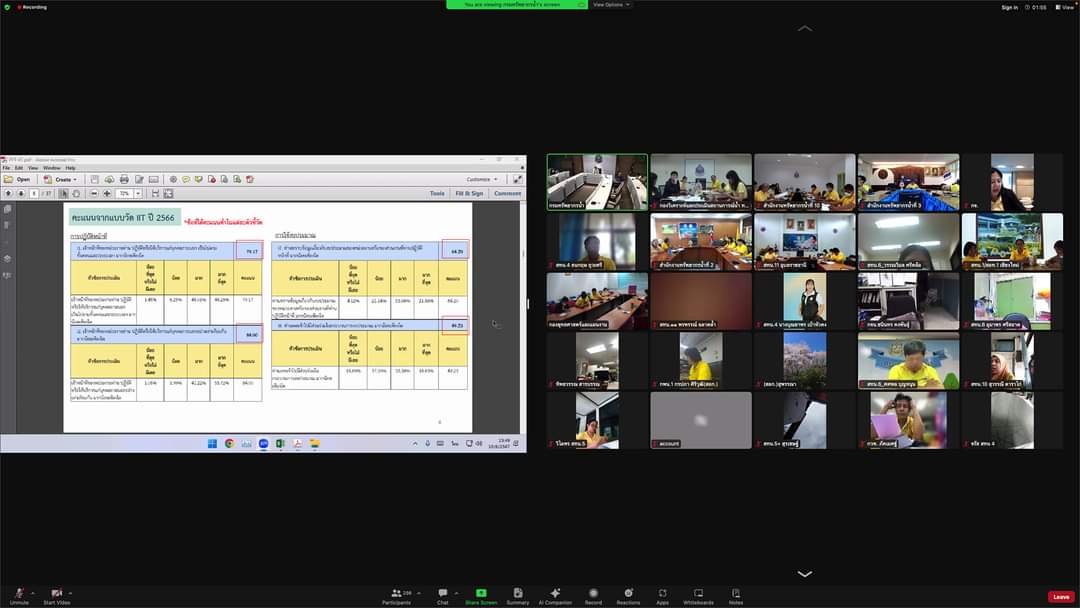Select the Highlight text tool
Viewport: 1080px width, 608px height.
199,180
